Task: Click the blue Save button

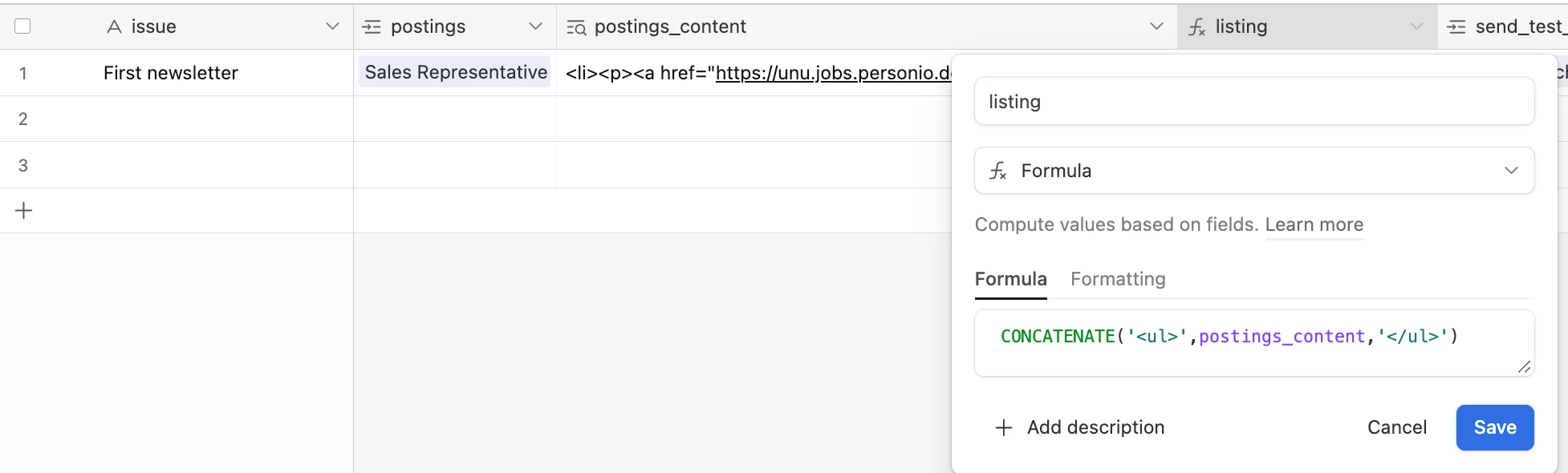Action: click(x=1494, y=427)
